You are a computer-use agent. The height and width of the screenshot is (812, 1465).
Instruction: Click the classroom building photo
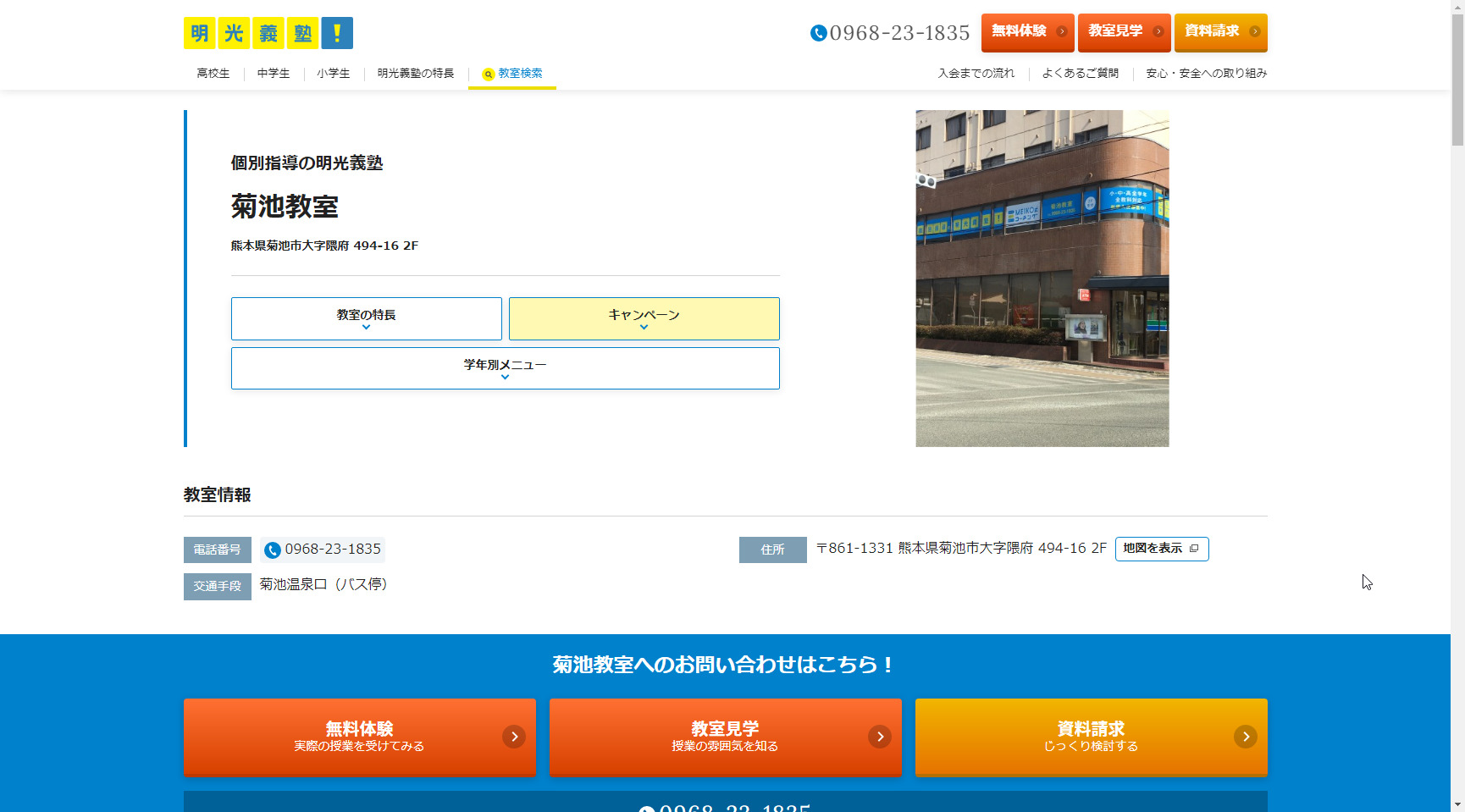coord(1042,279)
